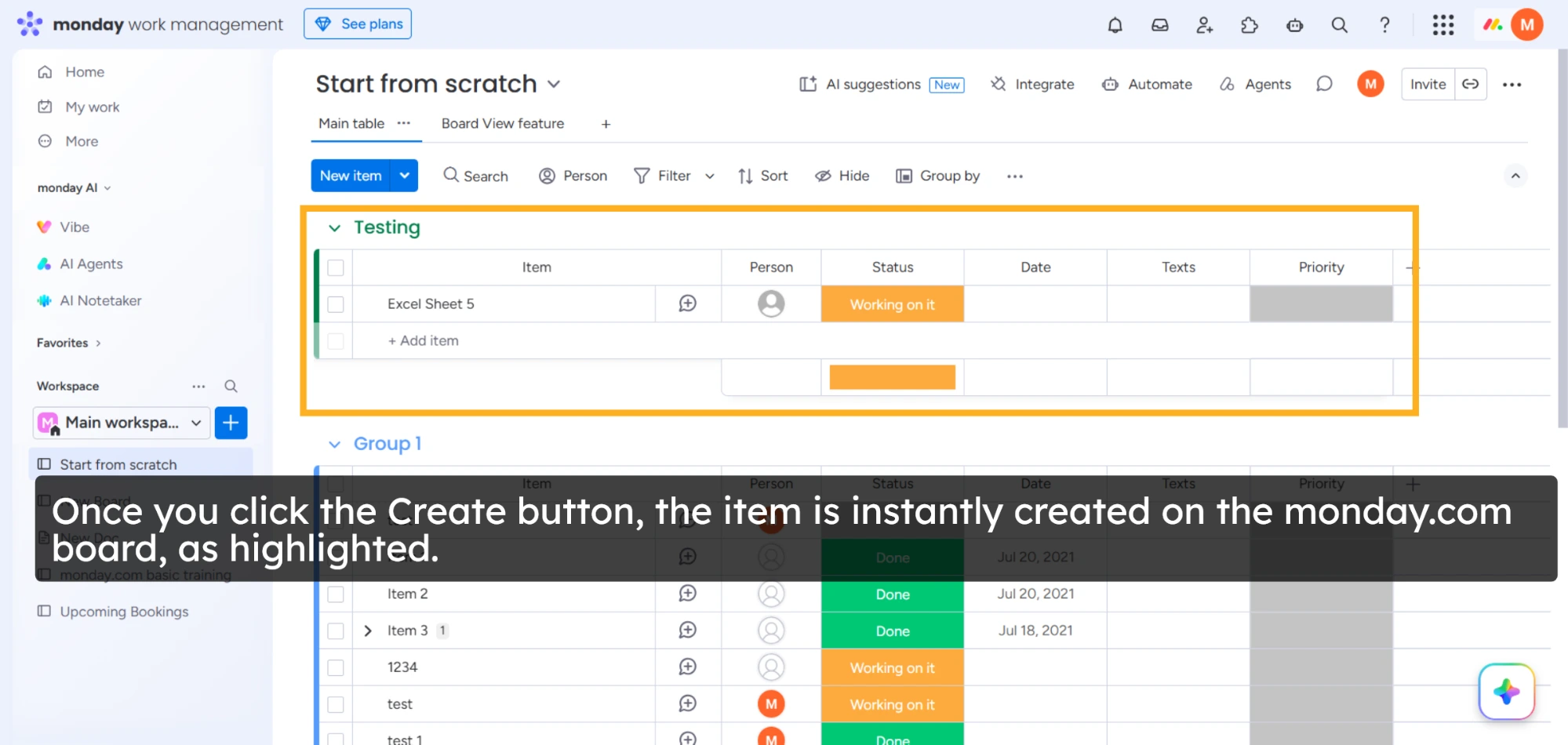Open the board title dropdown chevron
The height and width of the screenshot is (745, 1568).
(554, 84)
